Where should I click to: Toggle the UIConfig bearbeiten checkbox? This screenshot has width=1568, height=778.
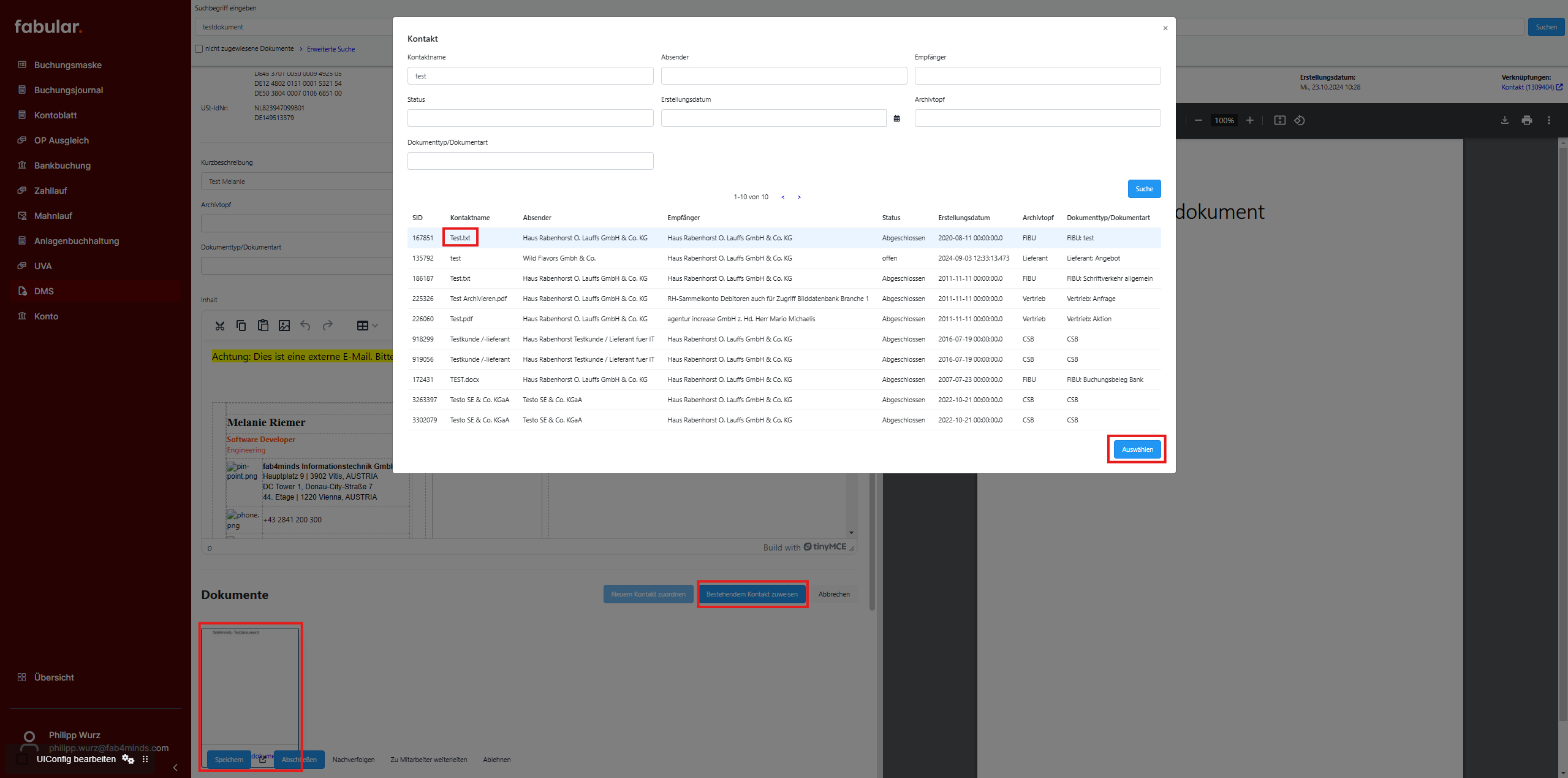tap(23, 759)
